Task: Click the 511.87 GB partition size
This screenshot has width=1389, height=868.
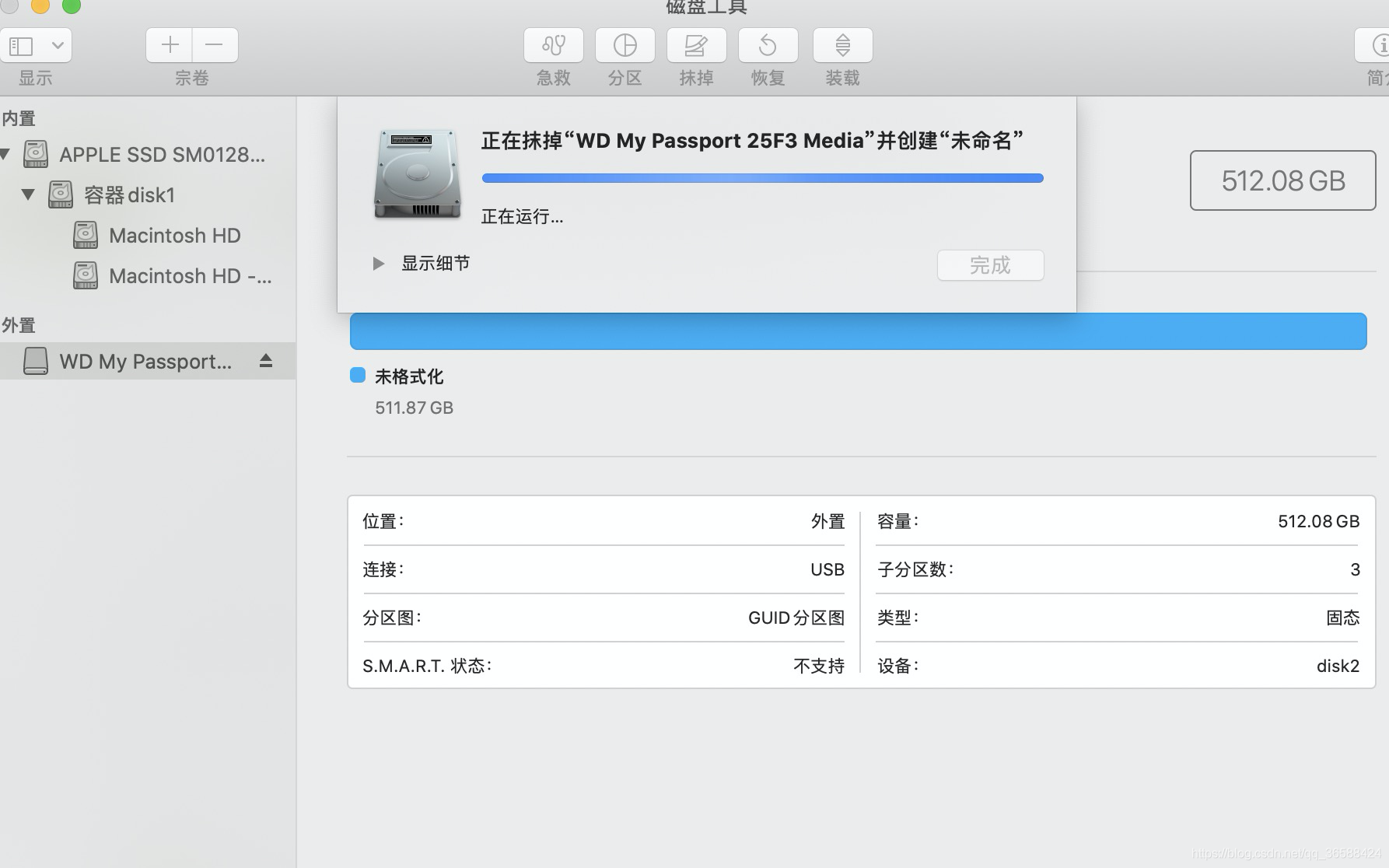Action: tap(414, 408)
